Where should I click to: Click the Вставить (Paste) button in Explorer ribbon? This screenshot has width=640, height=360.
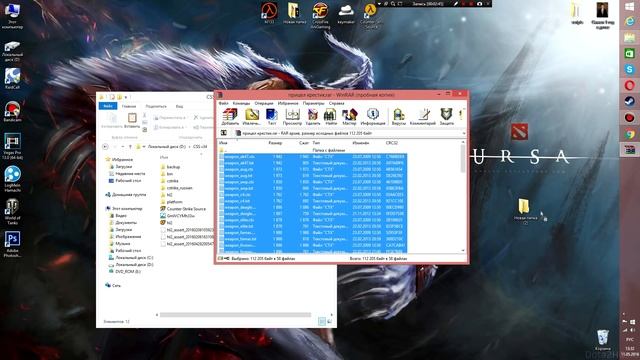[132, 121]
